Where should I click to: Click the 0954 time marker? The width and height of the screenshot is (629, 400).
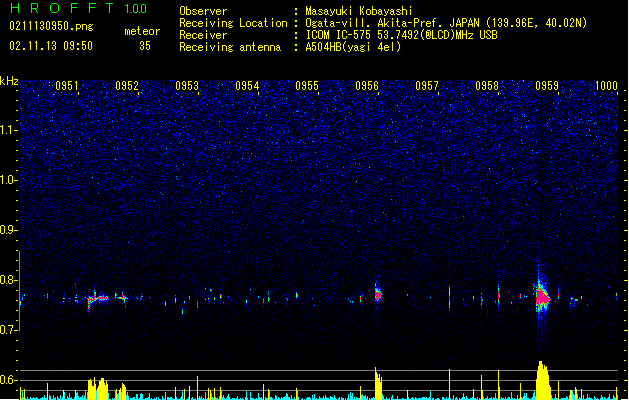click(247, 86)
